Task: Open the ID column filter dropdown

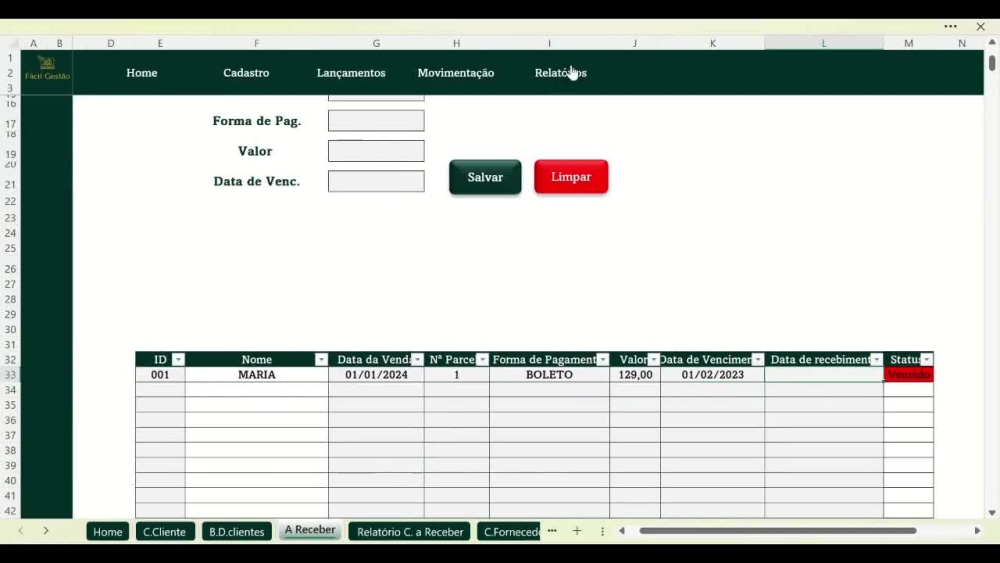Action: click(x=179, y=360)
